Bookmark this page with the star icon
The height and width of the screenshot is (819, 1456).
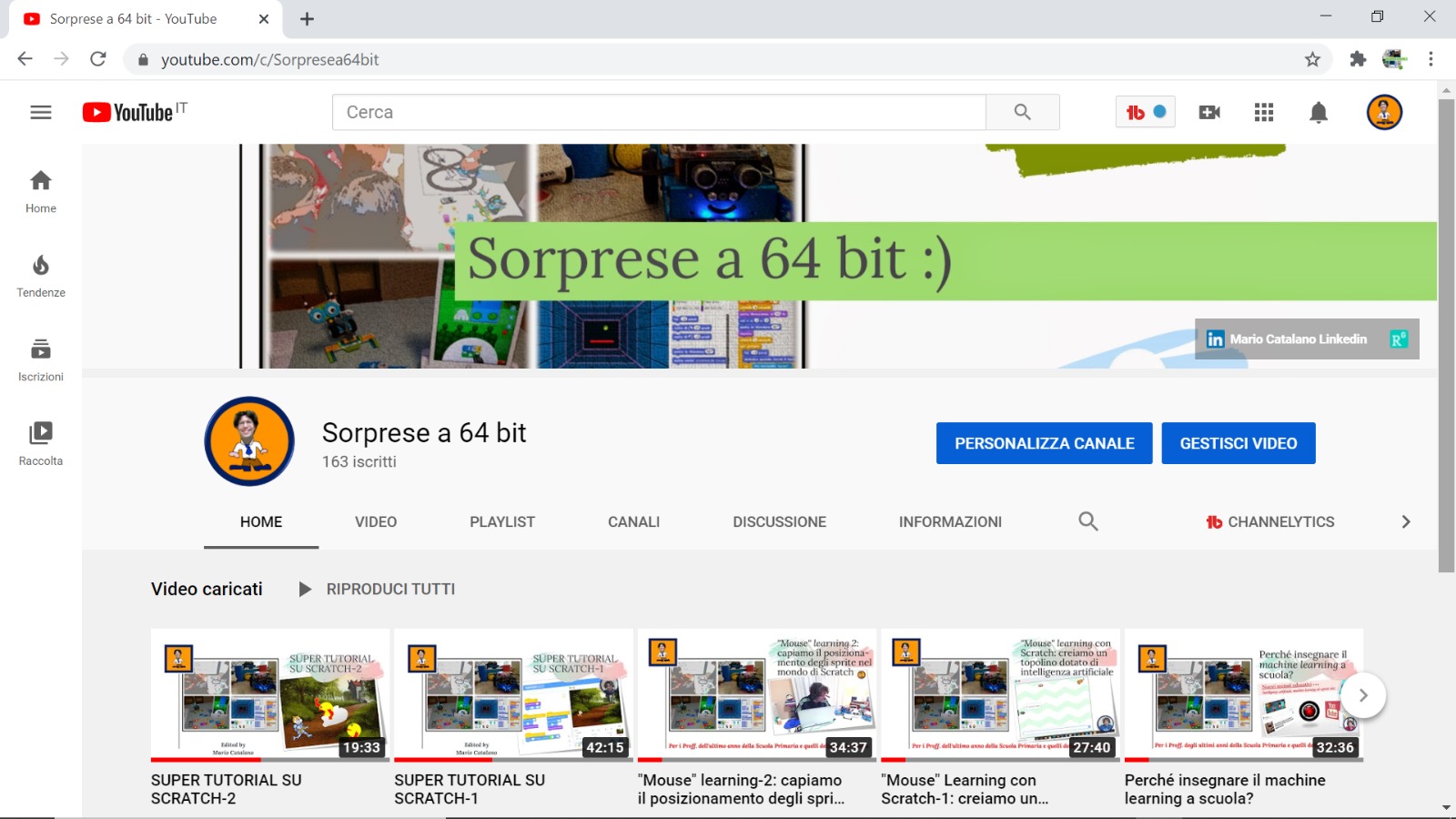pyautogui.click(x=1312, y=59)
